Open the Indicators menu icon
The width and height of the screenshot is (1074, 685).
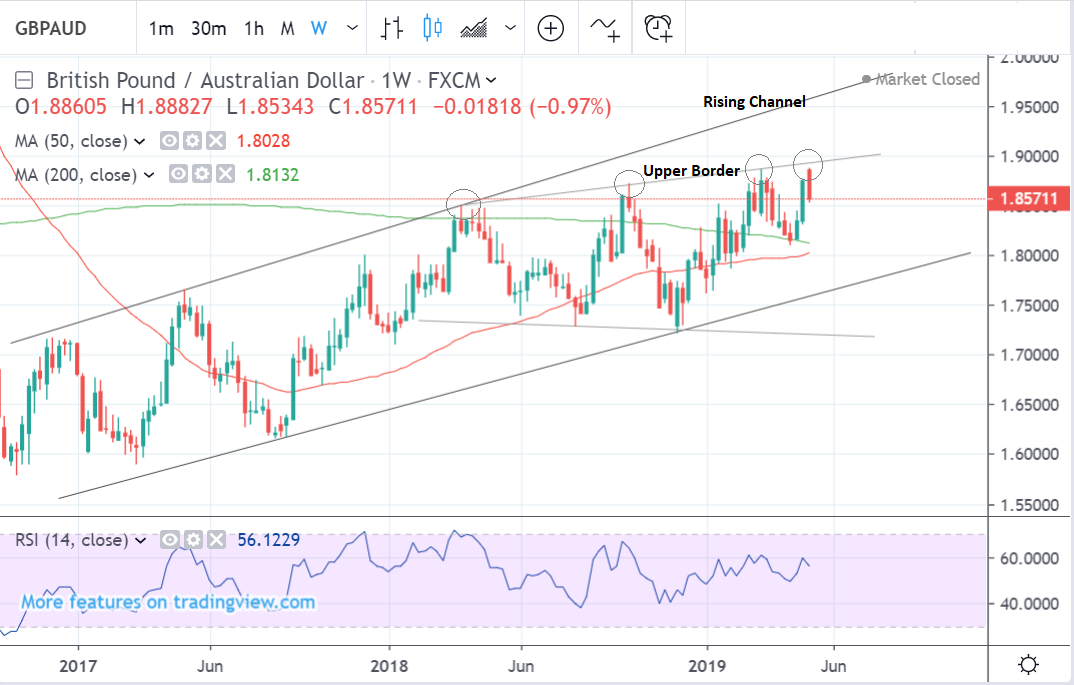tap(603, 28)
